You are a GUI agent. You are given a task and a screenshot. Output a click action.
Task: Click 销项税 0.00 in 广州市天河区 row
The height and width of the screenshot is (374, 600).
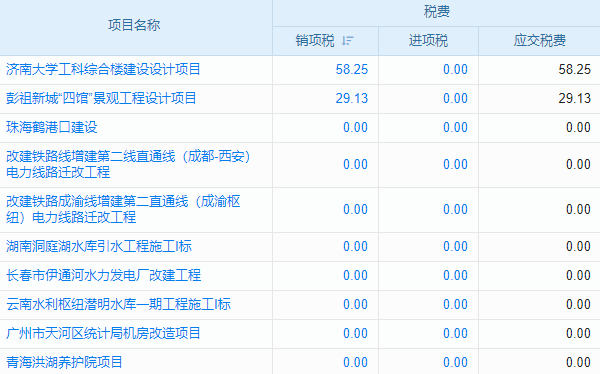[x=355, y=334]
